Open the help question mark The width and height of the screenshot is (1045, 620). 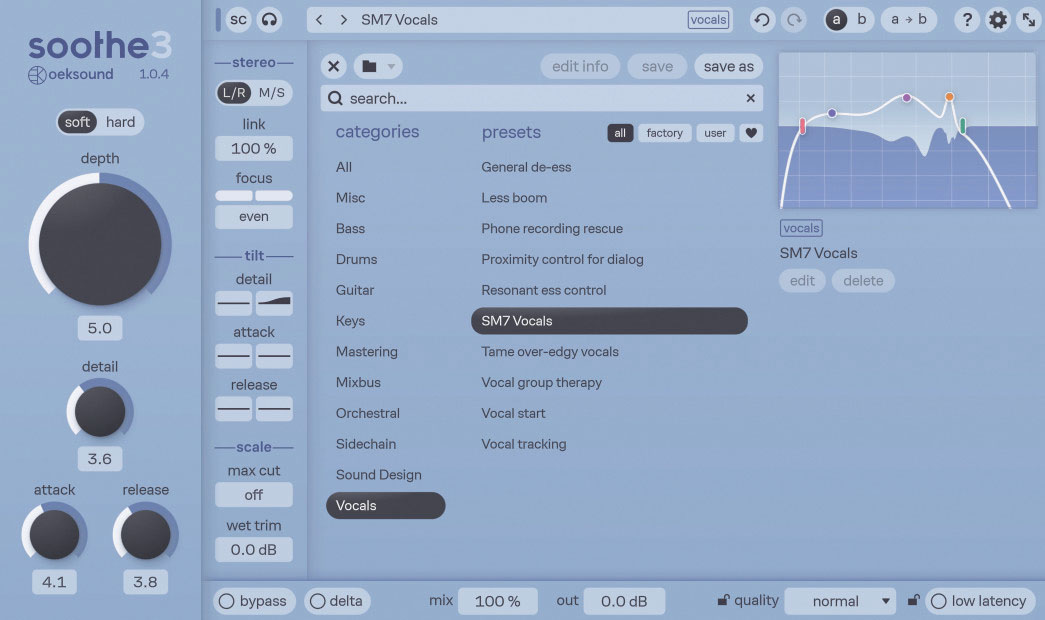pyautogui.click(x=967, y=20)
